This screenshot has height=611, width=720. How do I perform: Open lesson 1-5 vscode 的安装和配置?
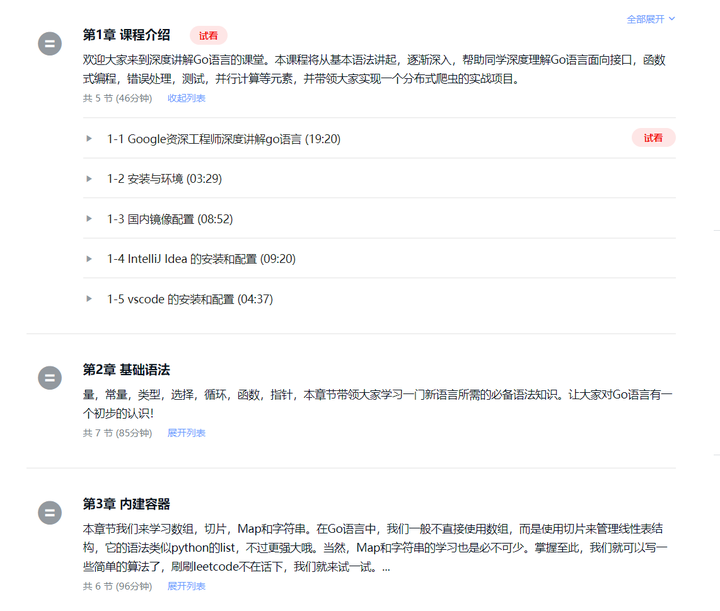pos(190,299)
